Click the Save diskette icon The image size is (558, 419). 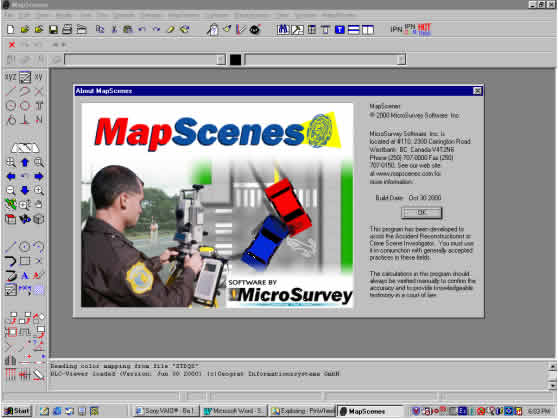[x=53, y=29]
